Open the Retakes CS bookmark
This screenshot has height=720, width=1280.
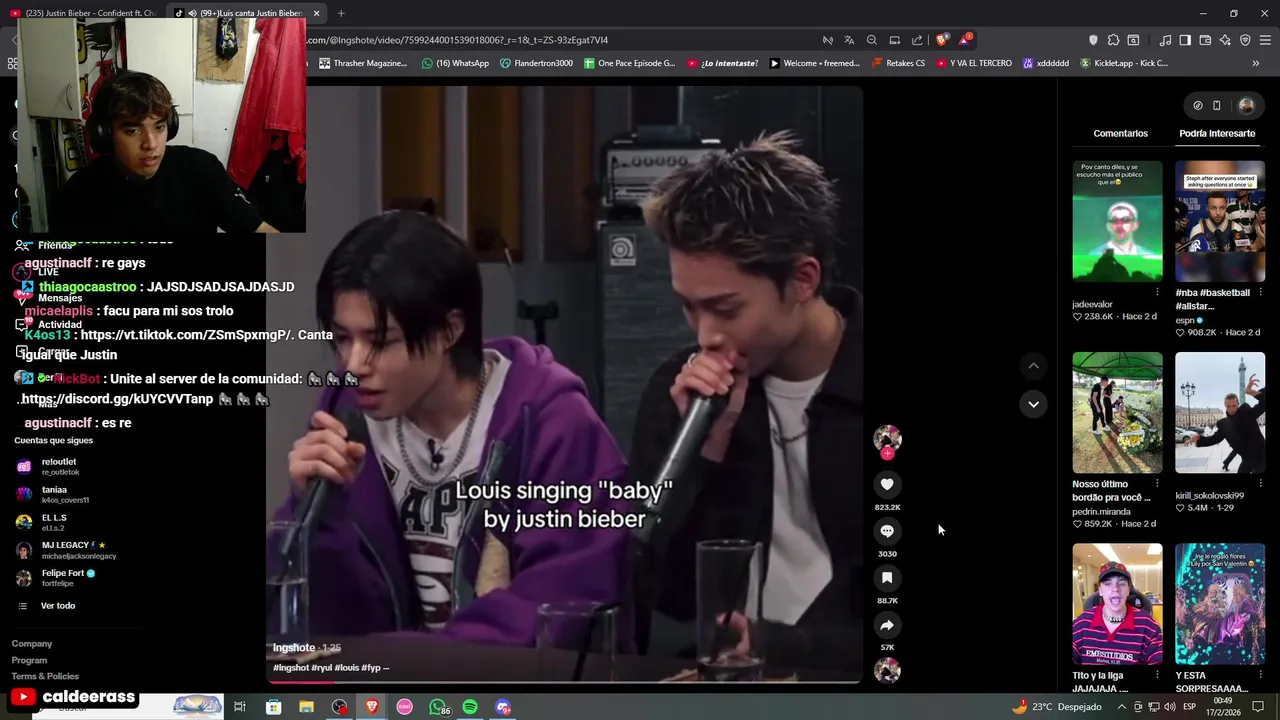(x=898, y=63)
